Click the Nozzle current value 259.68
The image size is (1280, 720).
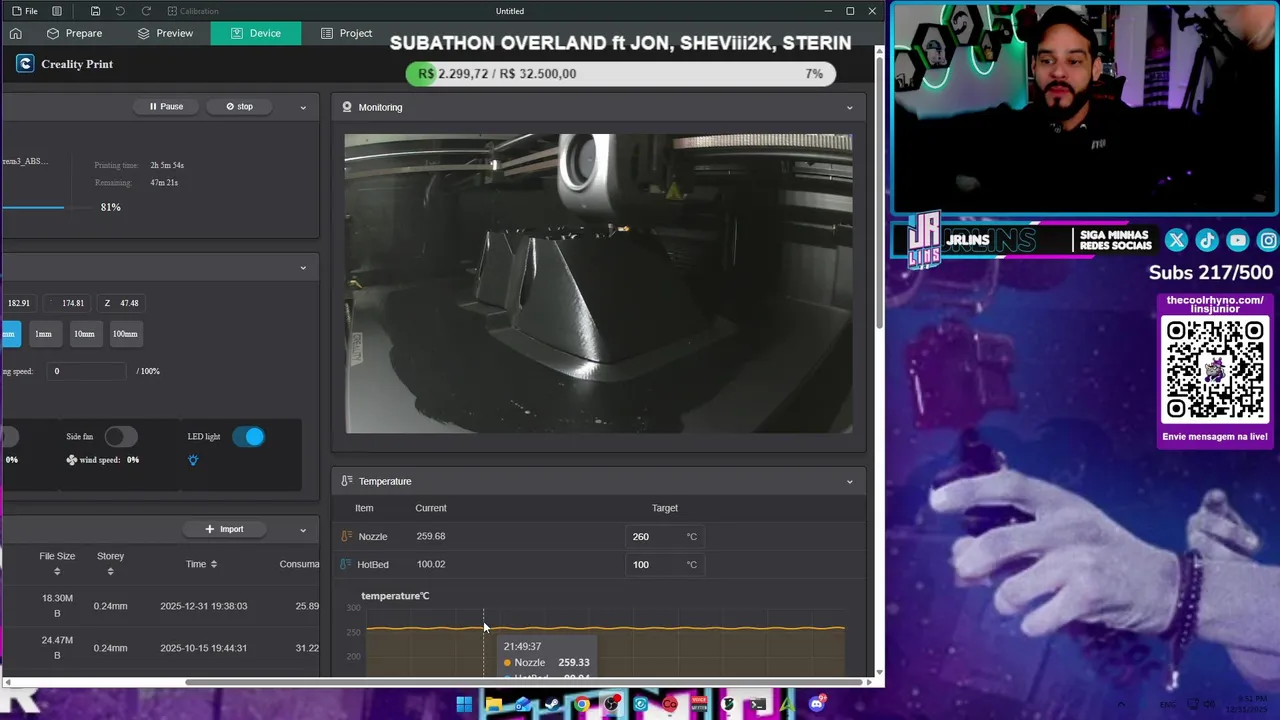coord(431,536)
